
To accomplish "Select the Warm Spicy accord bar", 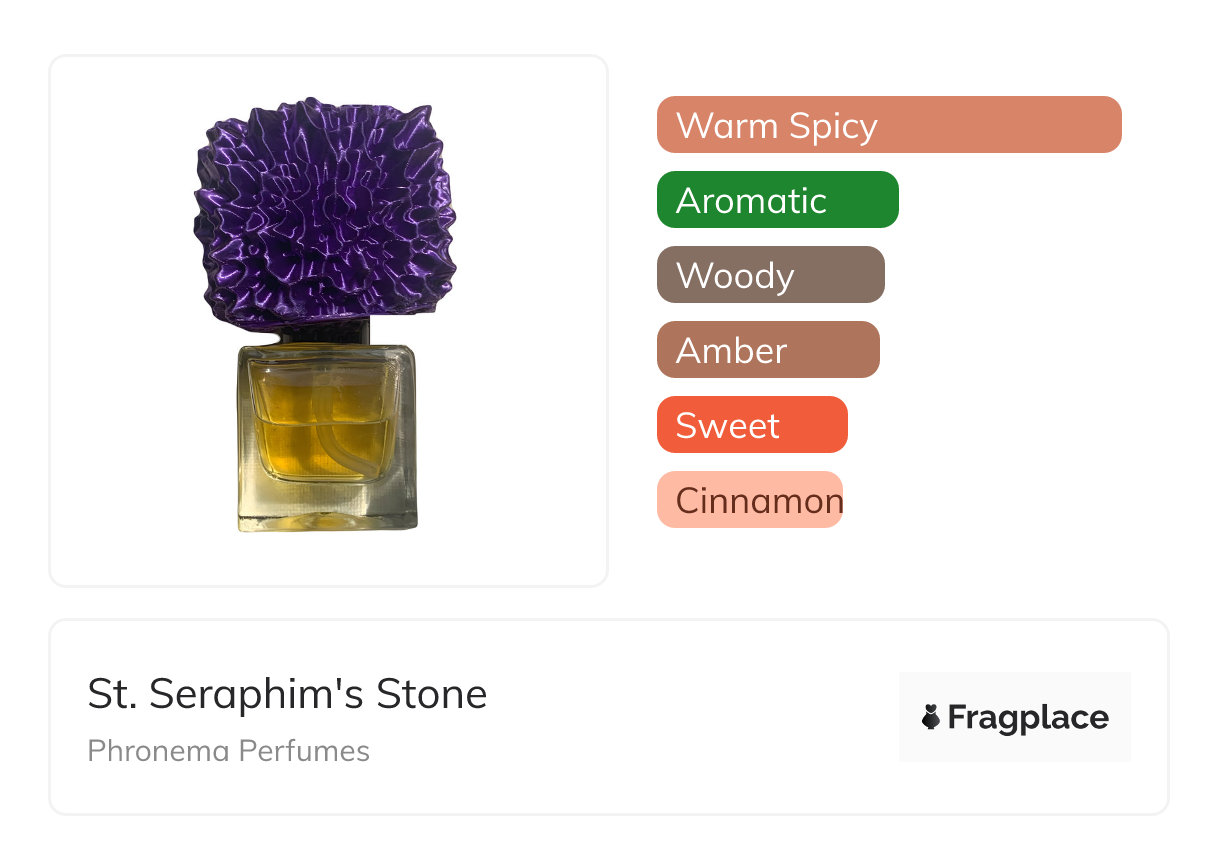I will tap(888, 125).
